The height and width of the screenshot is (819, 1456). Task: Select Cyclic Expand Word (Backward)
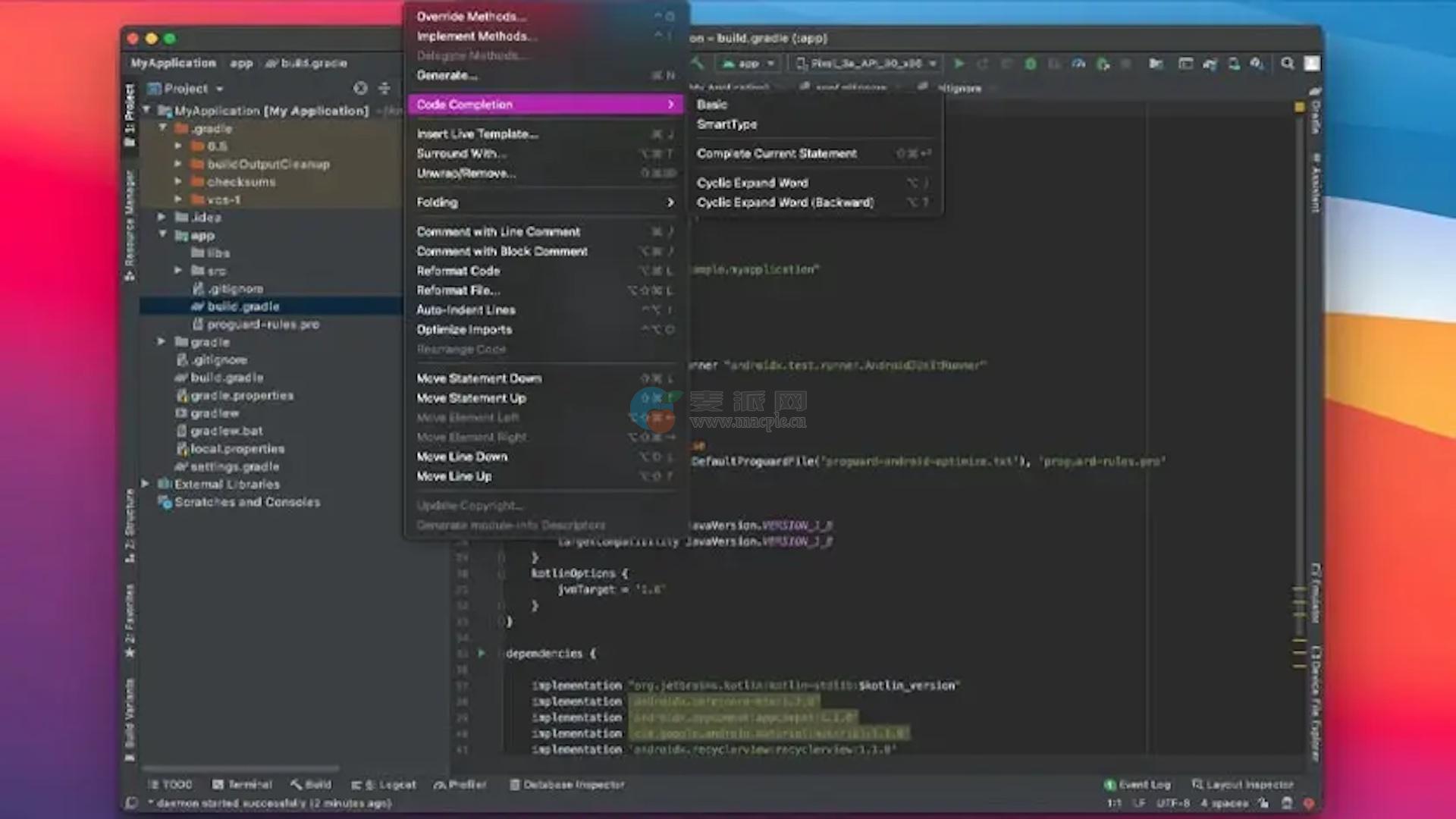pyautogui.click(x=816, y=202)
